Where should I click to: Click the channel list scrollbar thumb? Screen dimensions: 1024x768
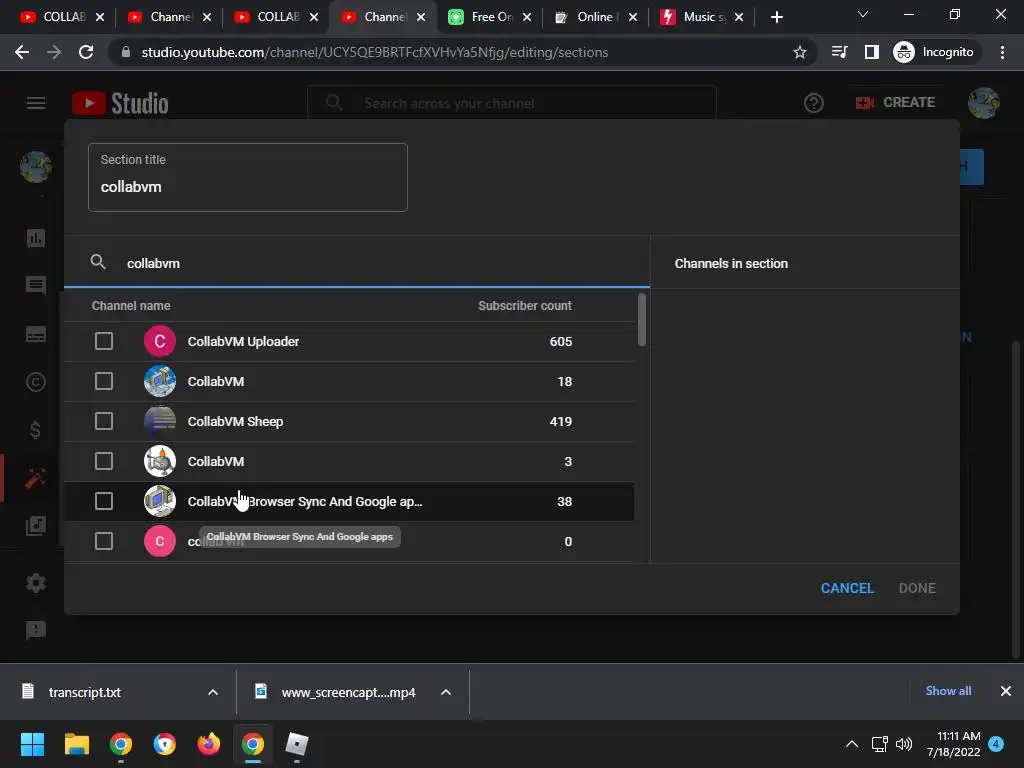(642, 320)
